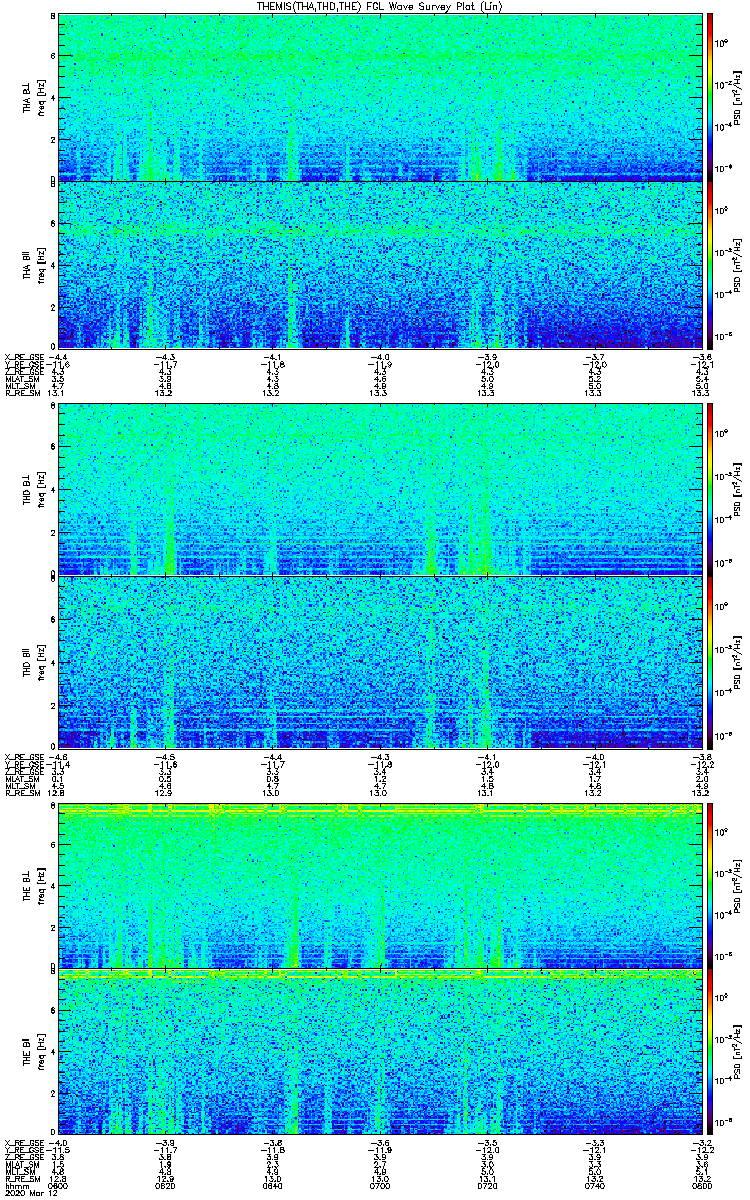
Task: Click the THA B-perpendicular freq [Hz] axis label
Action: [42, 97]
